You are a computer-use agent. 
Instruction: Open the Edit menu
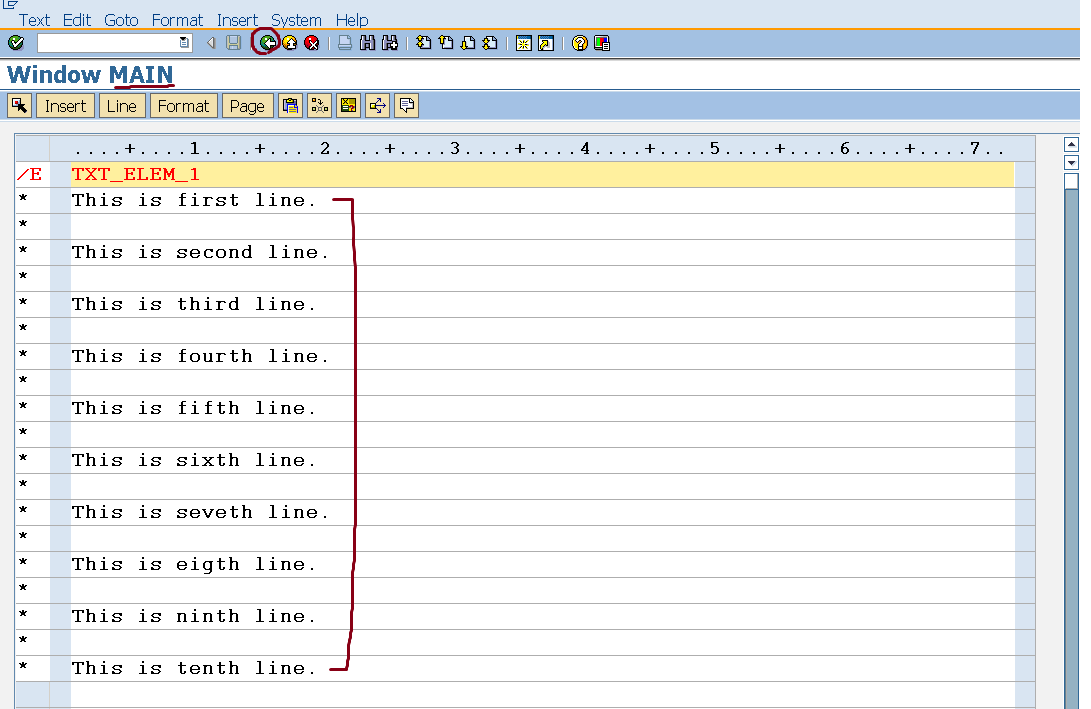77,20
